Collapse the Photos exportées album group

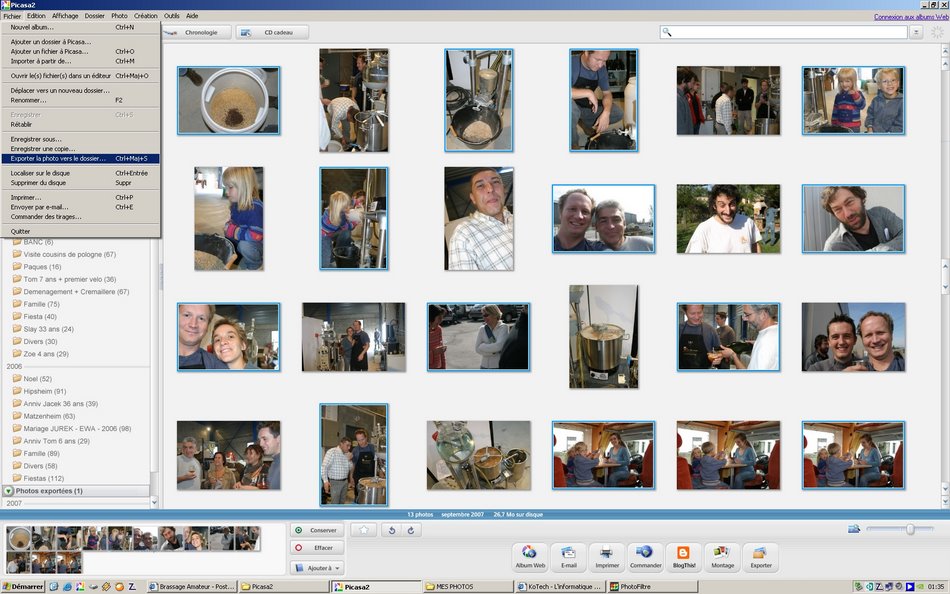point(8,490)
